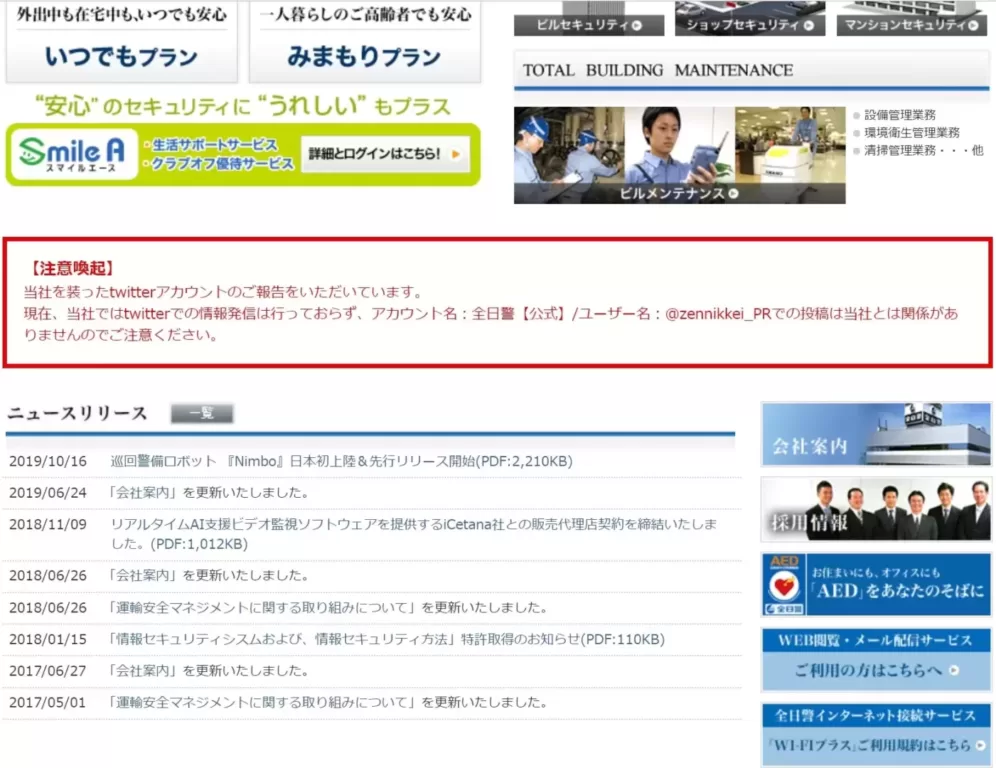Click the 採用情報 recruitment banner
996x768 pixels.
tap(875, 509)
